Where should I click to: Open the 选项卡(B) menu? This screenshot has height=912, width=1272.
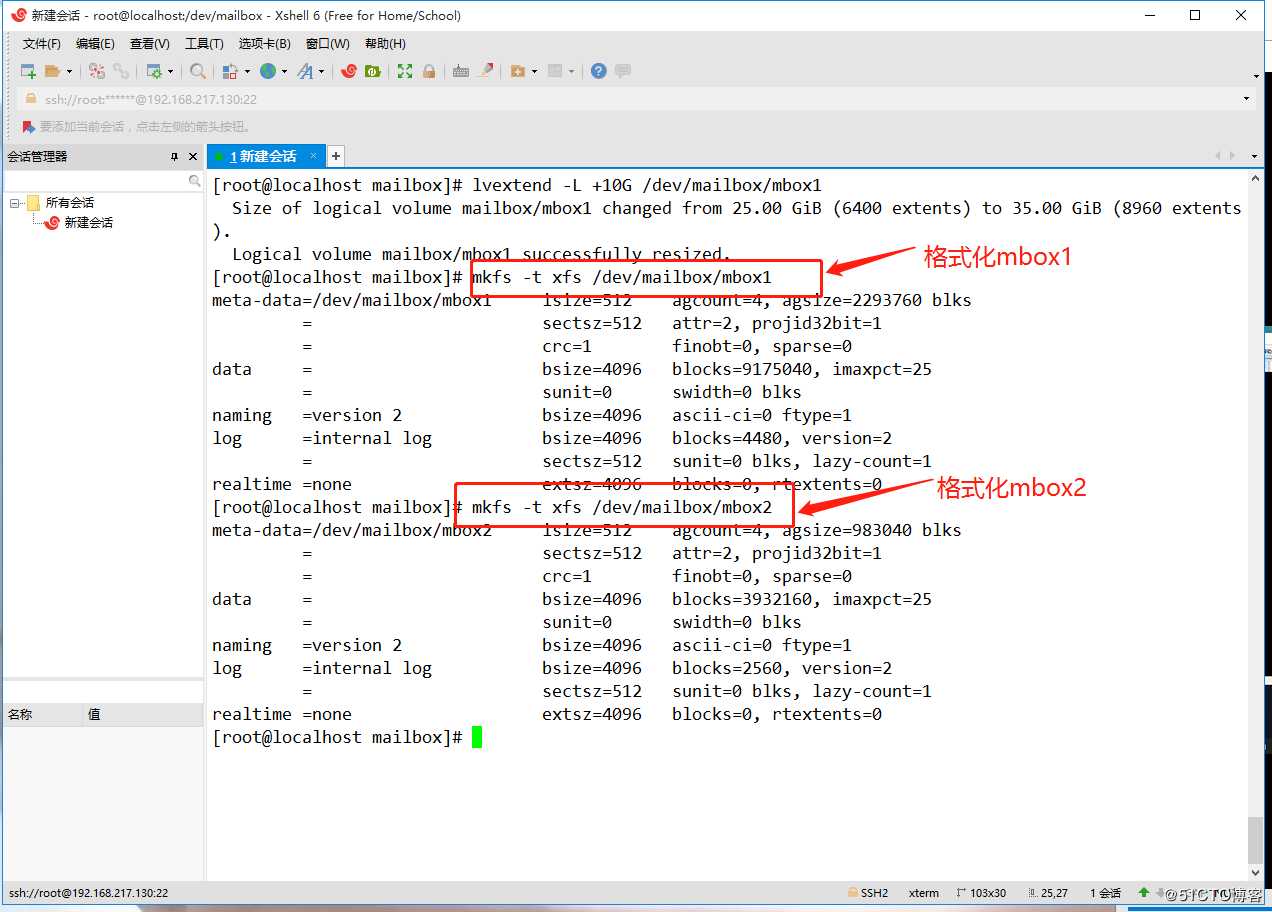(264, 44)
